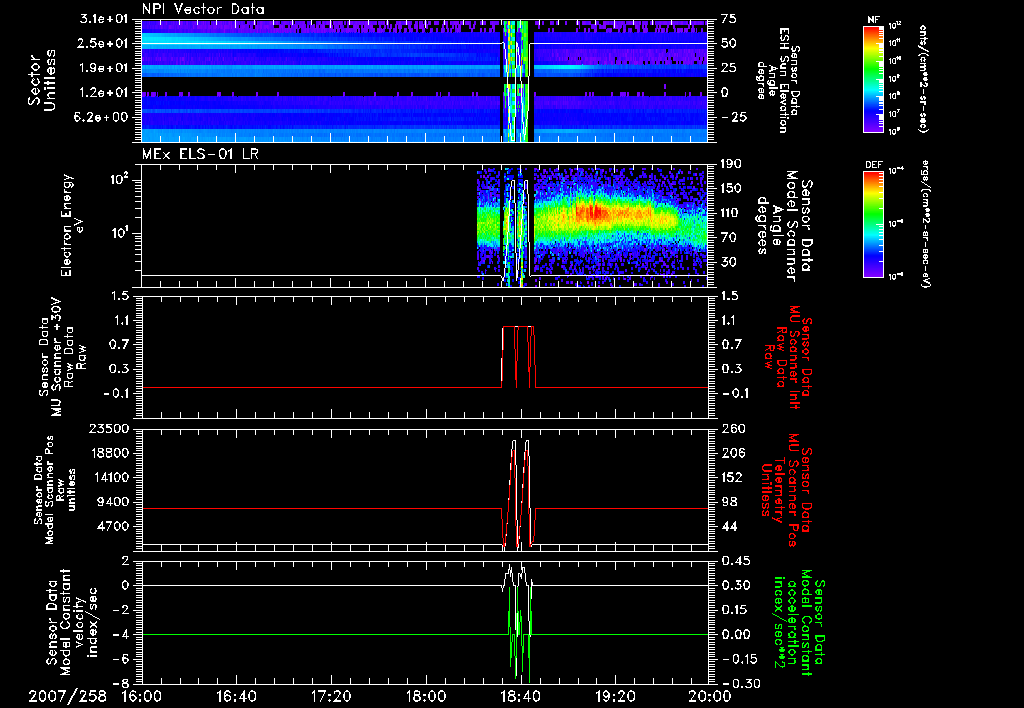The image size is (1024, 708).
Task: Click the 19:20 time axis label
Action: [615, 696]
